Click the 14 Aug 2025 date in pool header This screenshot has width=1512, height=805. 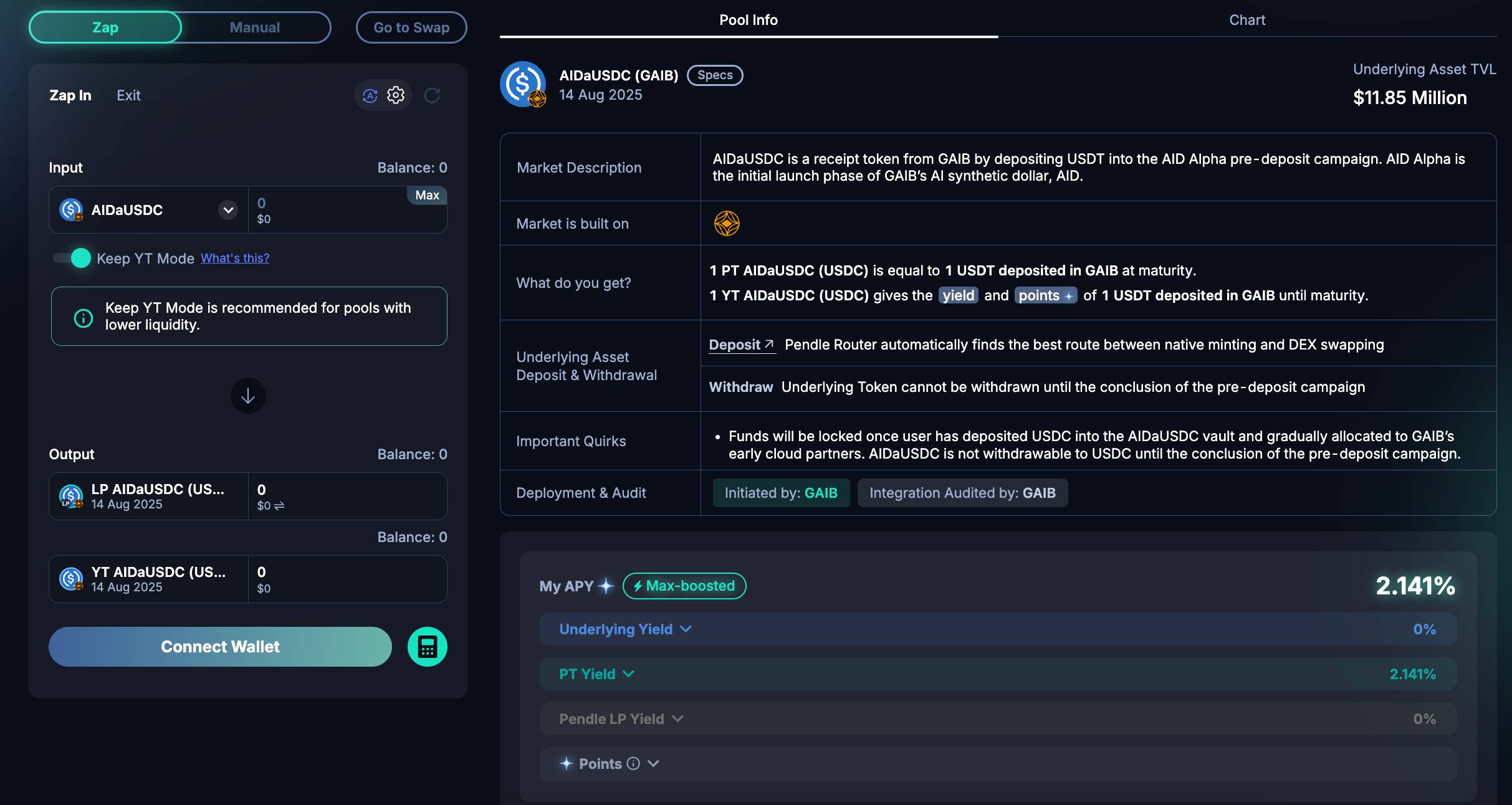pos(600,95)
